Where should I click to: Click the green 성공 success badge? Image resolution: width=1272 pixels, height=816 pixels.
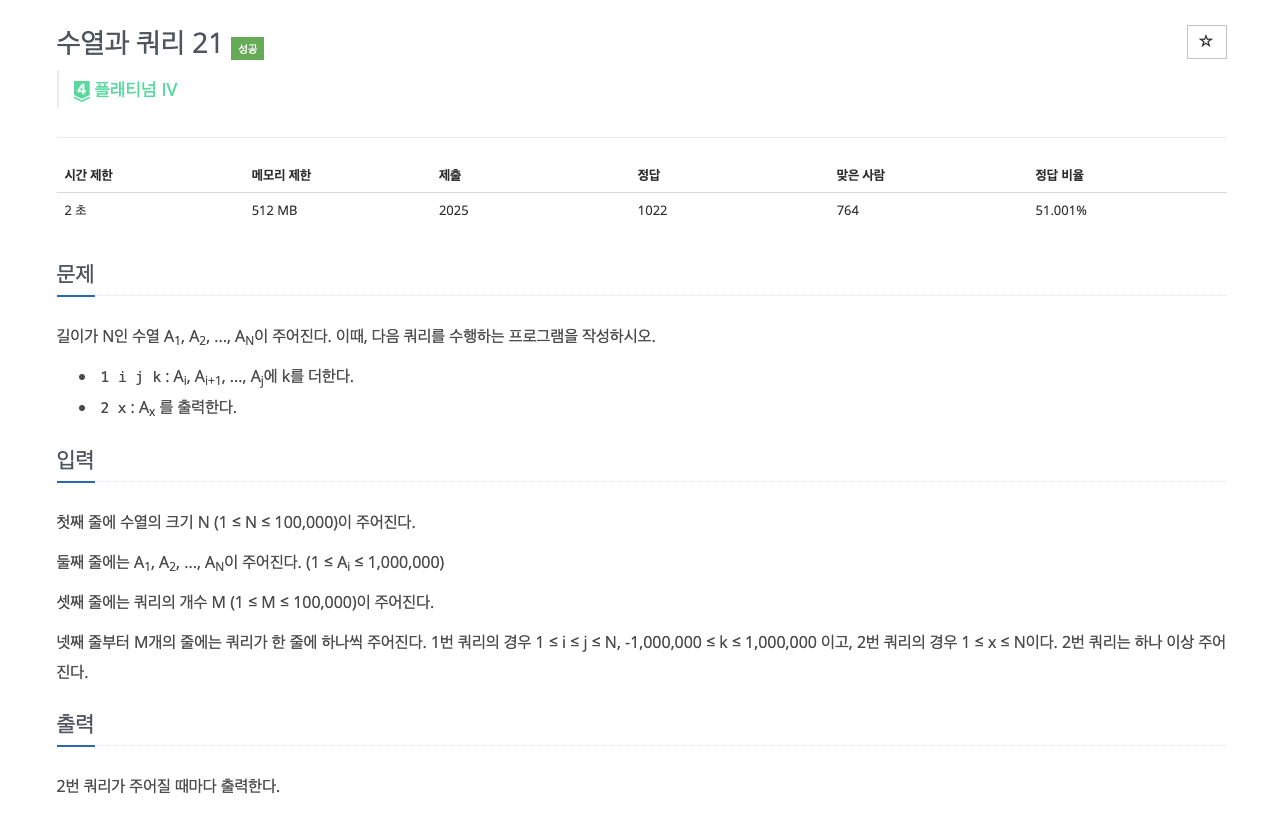[x=247, y=47]
